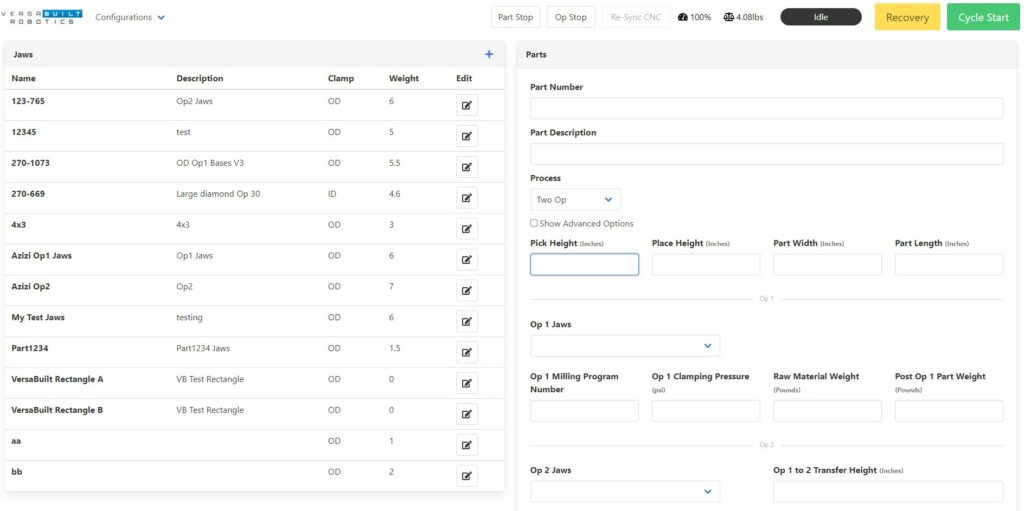Edit the VersaBuilt Rectangle B row

[467, 414]
